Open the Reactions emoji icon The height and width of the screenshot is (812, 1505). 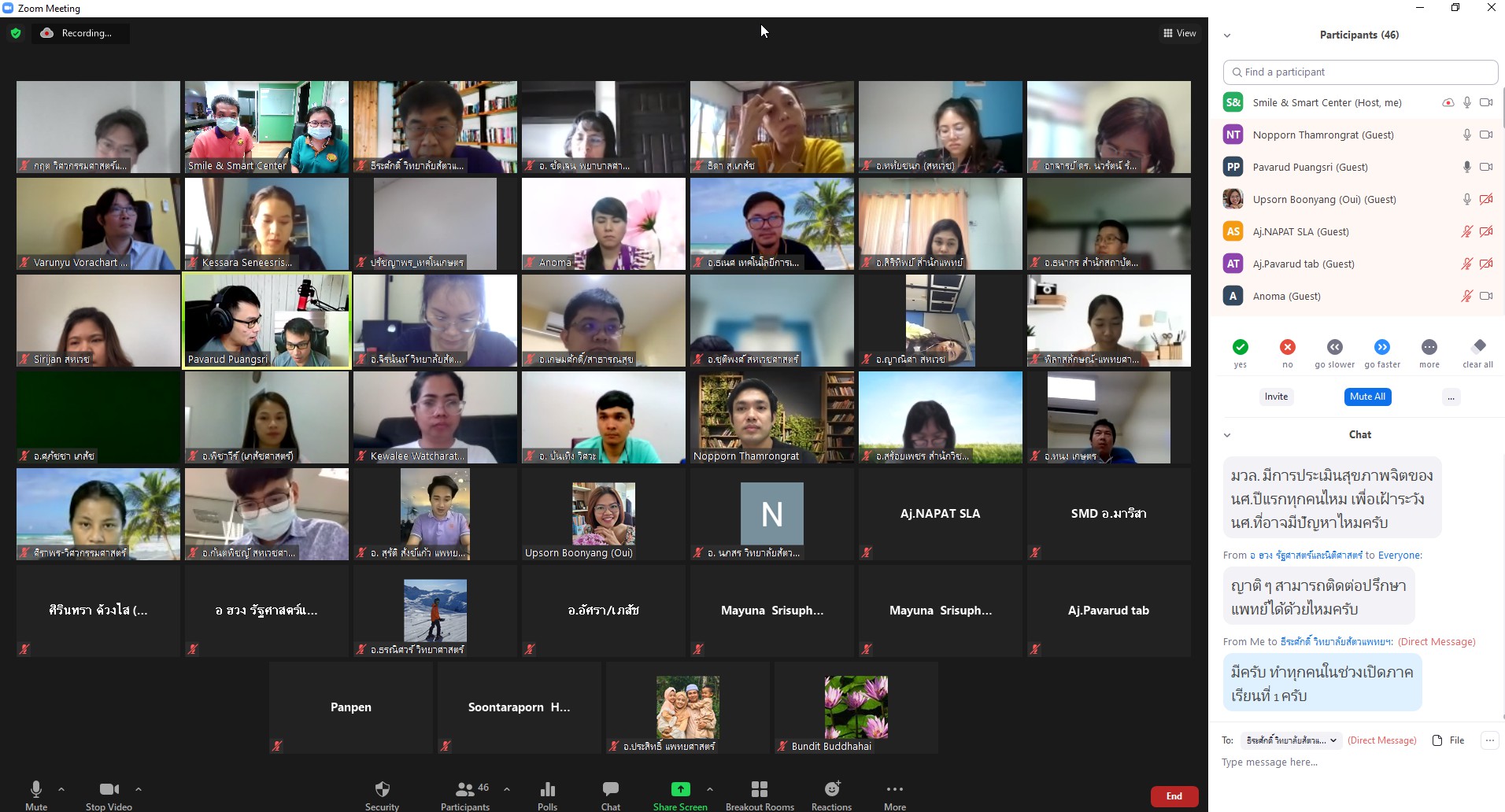point(831,789)
